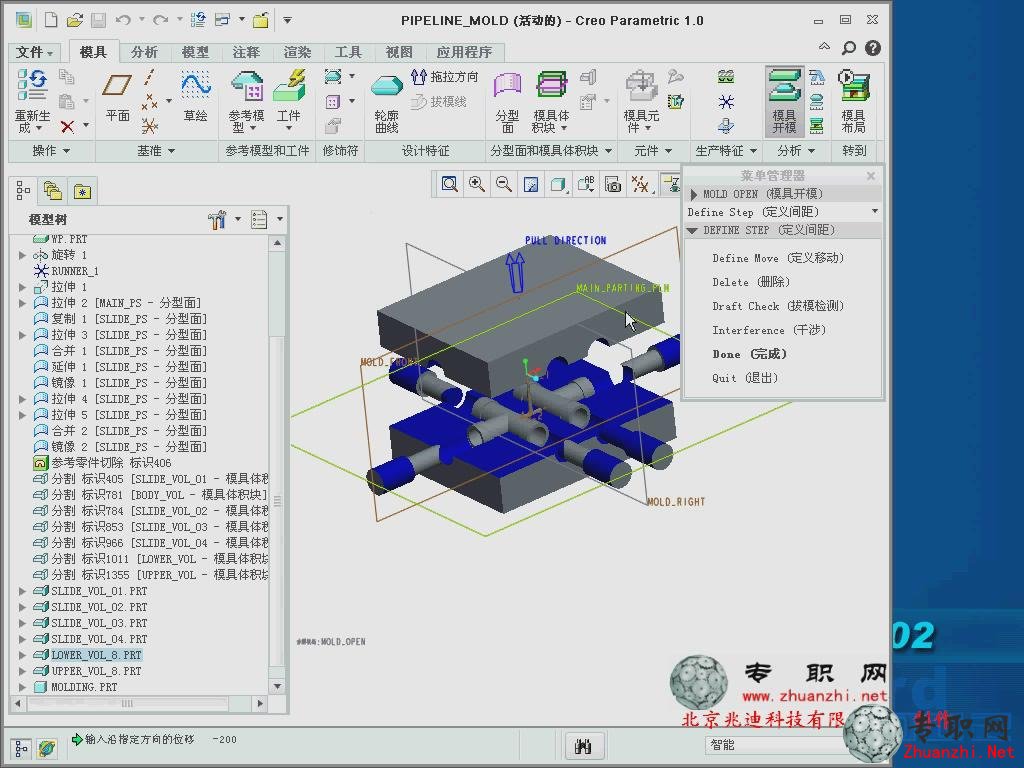
Task: Click the Search magnifier icon near Help
Action: (x=848, y=48)
